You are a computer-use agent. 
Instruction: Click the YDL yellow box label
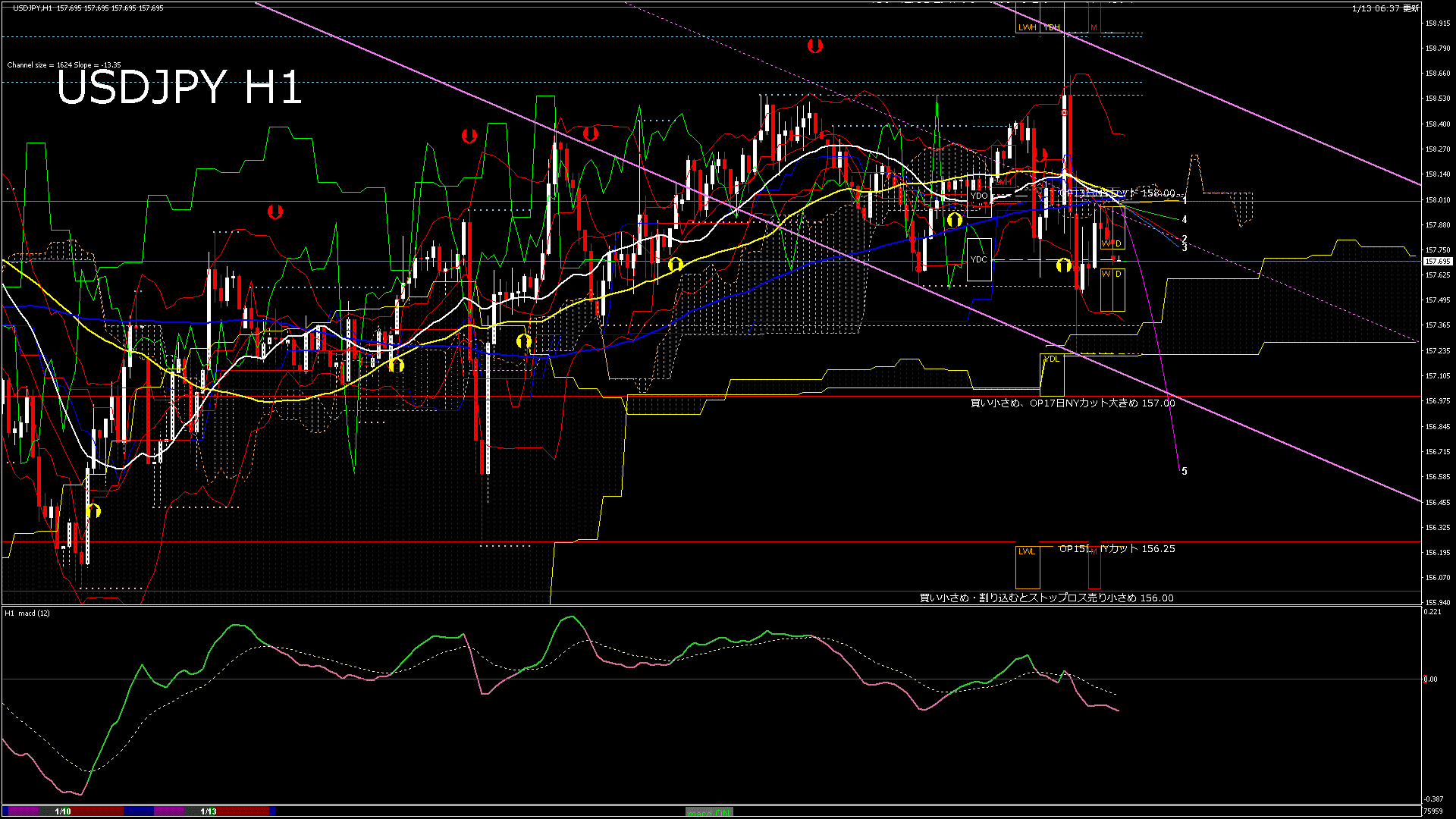point(1052,359)
